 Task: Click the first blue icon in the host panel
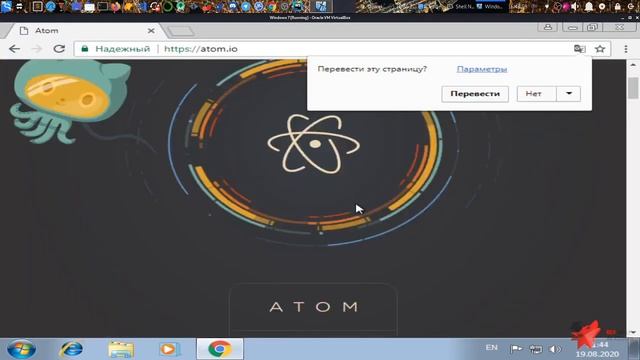coord(6,6)
